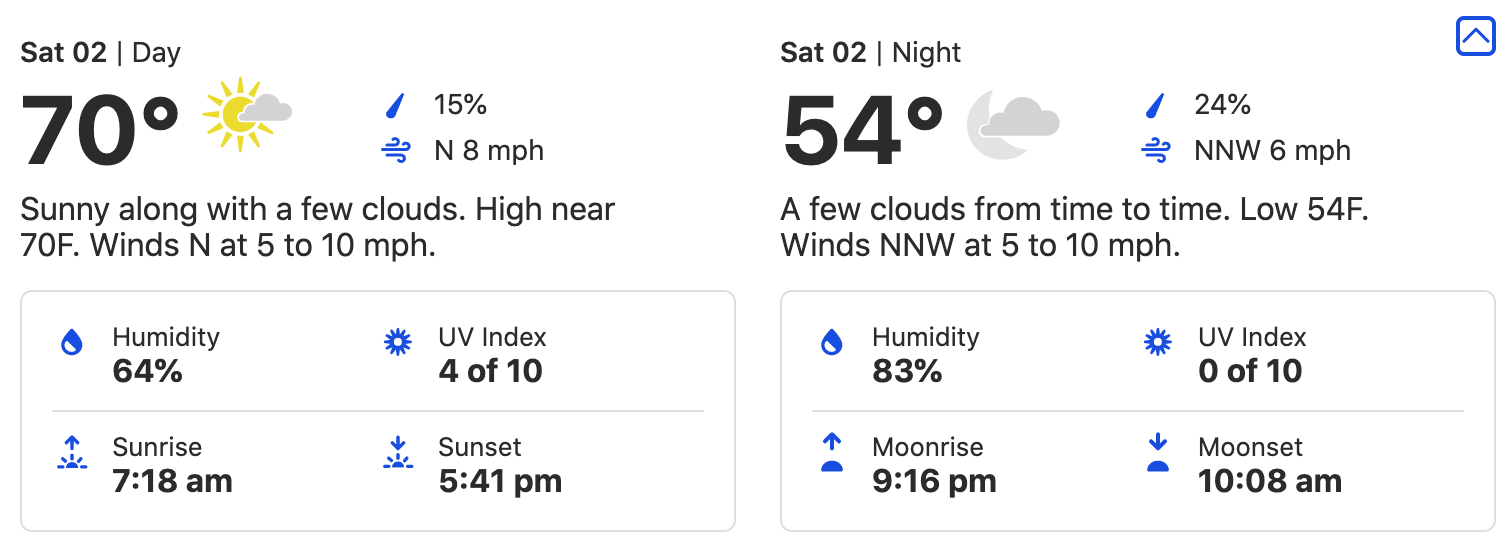The image size is (1508, 544).
Task: Click the sunny partly cloudy day icon
Action: [245, 115]
